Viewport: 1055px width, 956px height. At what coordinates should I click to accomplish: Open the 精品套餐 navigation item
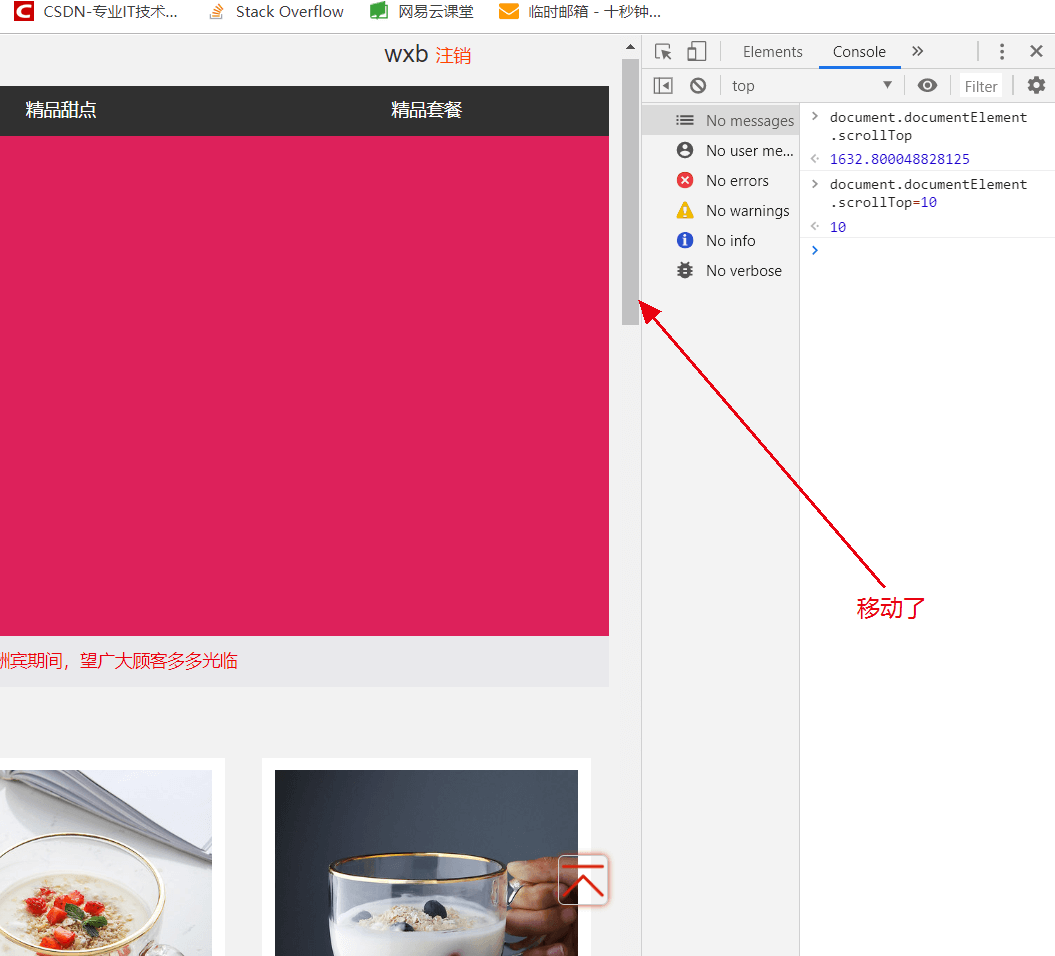[426, 110]
